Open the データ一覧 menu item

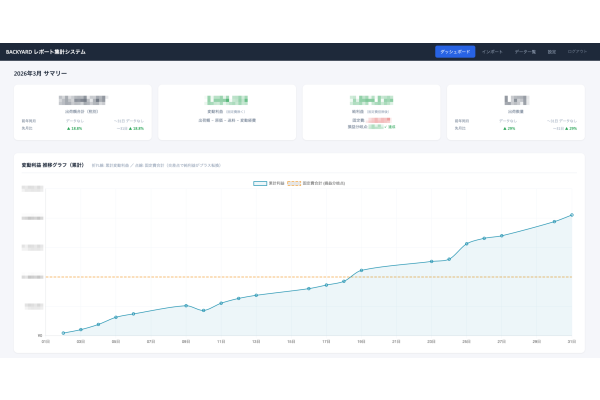(x=525, y=51)
